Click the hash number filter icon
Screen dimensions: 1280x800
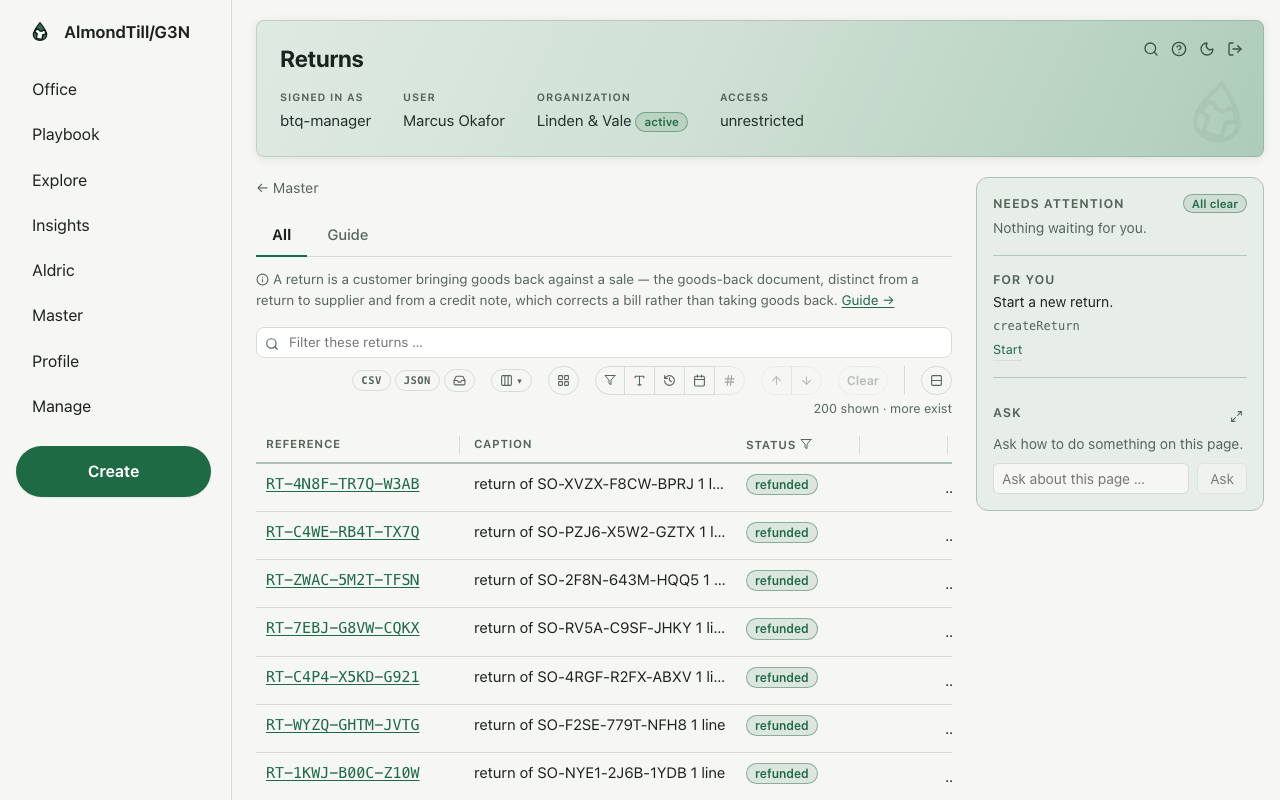pos(730,381)
